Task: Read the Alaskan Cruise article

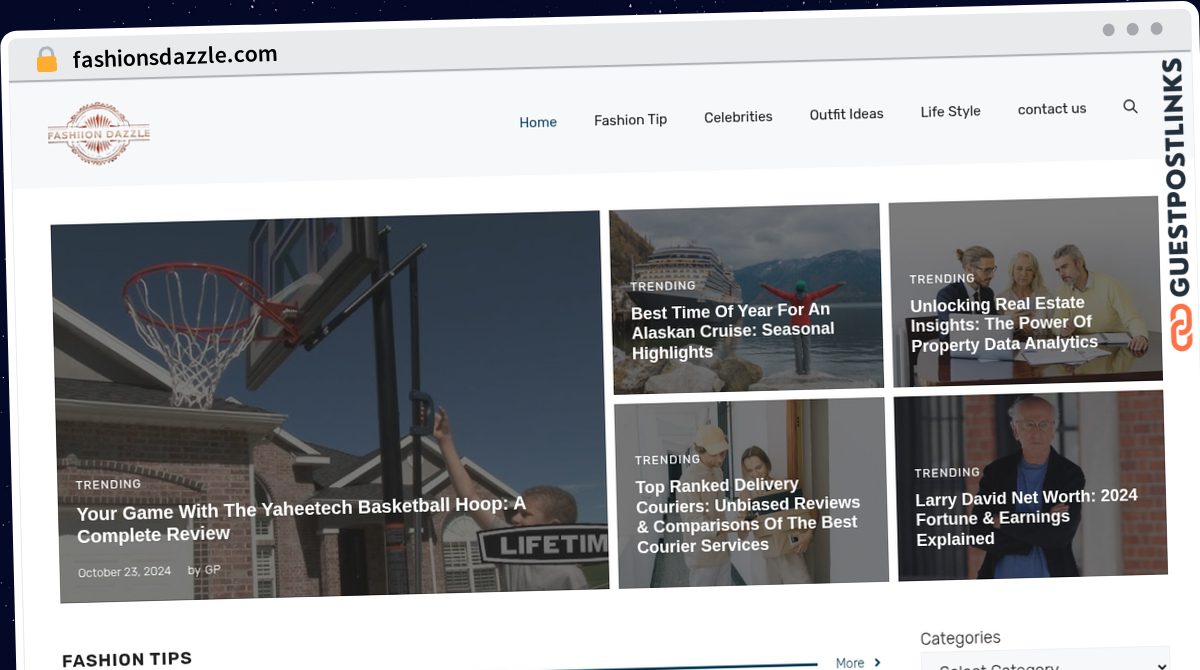Action: click(732, 331)
